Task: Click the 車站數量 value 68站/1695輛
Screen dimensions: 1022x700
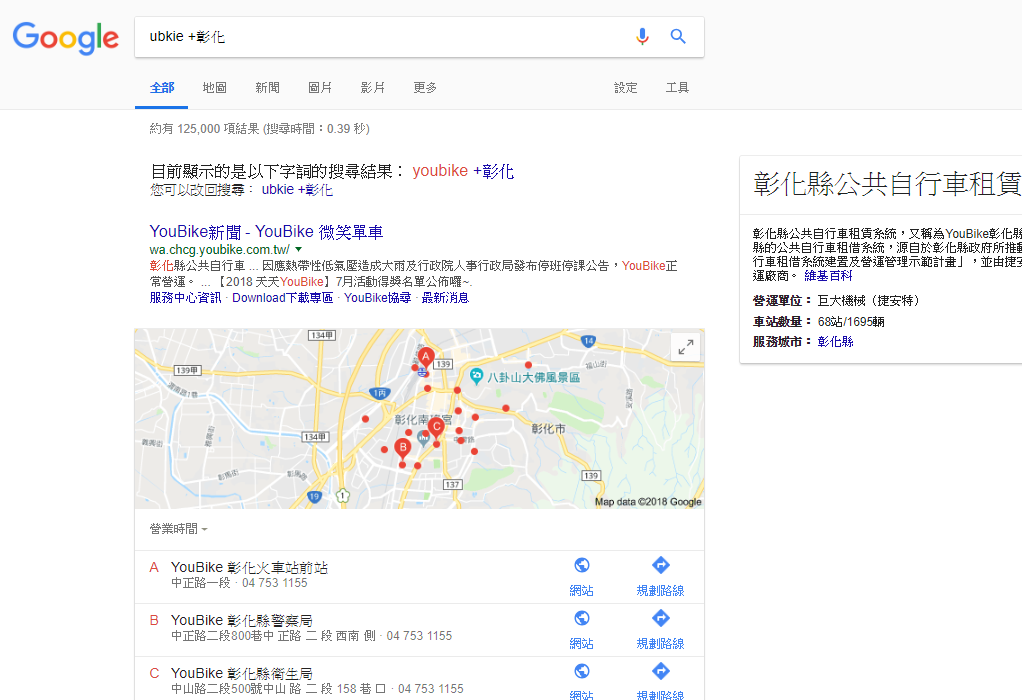Action: pos(851,322)
